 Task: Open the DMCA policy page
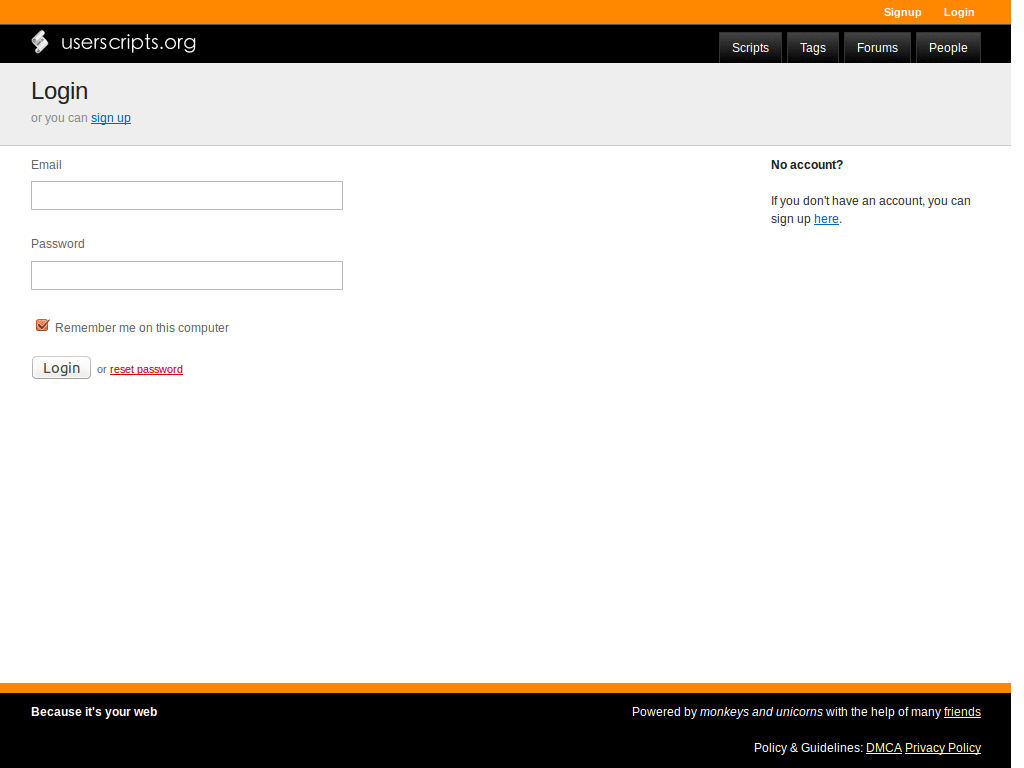coord(883,747)
